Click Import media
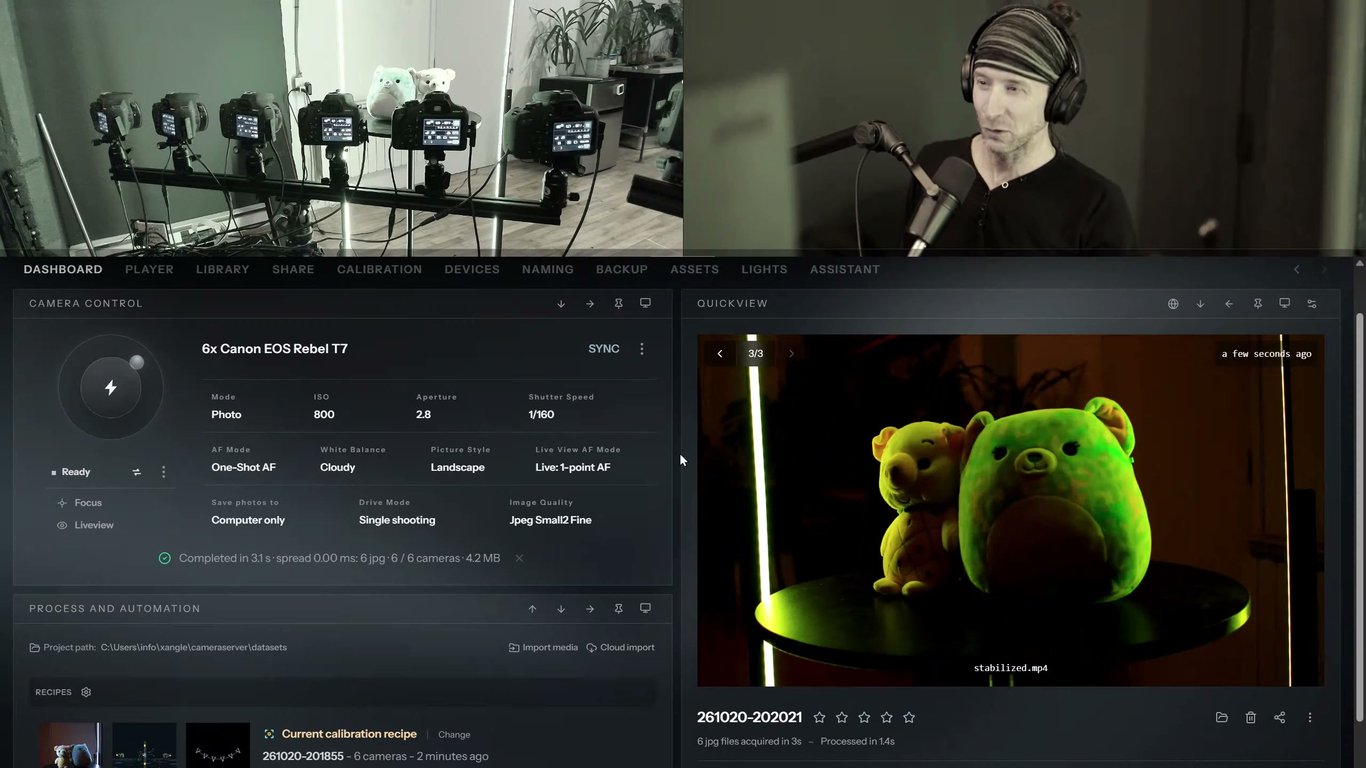Image resolution: width=1366 pixels, height=768 pixels. click(543, 647)
